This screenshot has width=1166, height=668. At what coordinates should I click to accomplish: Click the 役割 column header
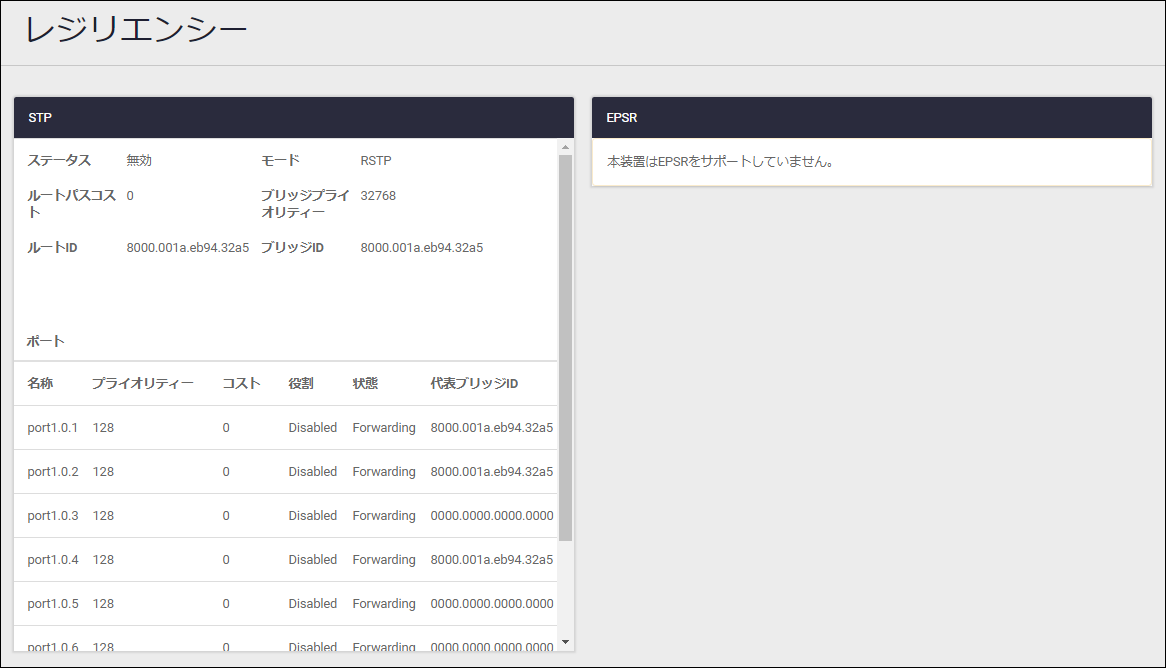coord(301,384)
